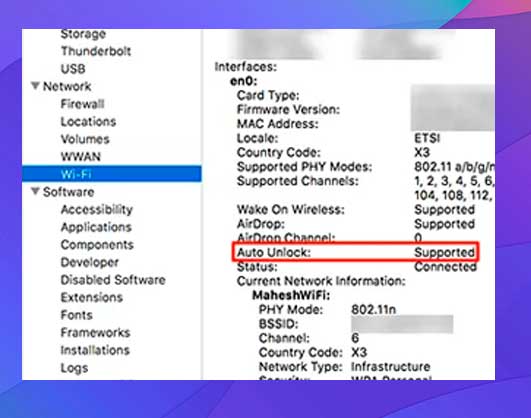Select the highlighted Wi-Fi item
The image size is (531, 418).
[x=112, y=174]
